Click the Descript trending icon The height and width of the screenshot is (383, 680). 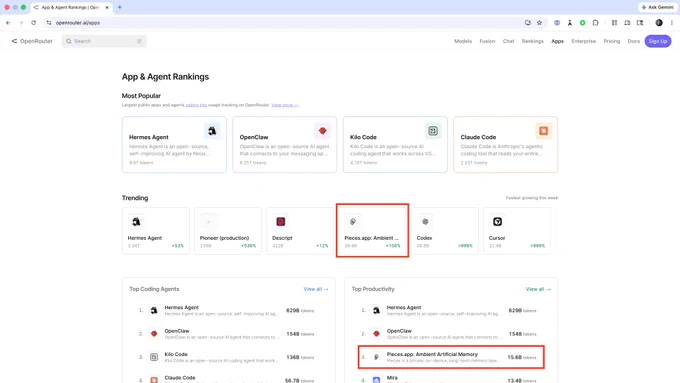(x=281, y=222)
